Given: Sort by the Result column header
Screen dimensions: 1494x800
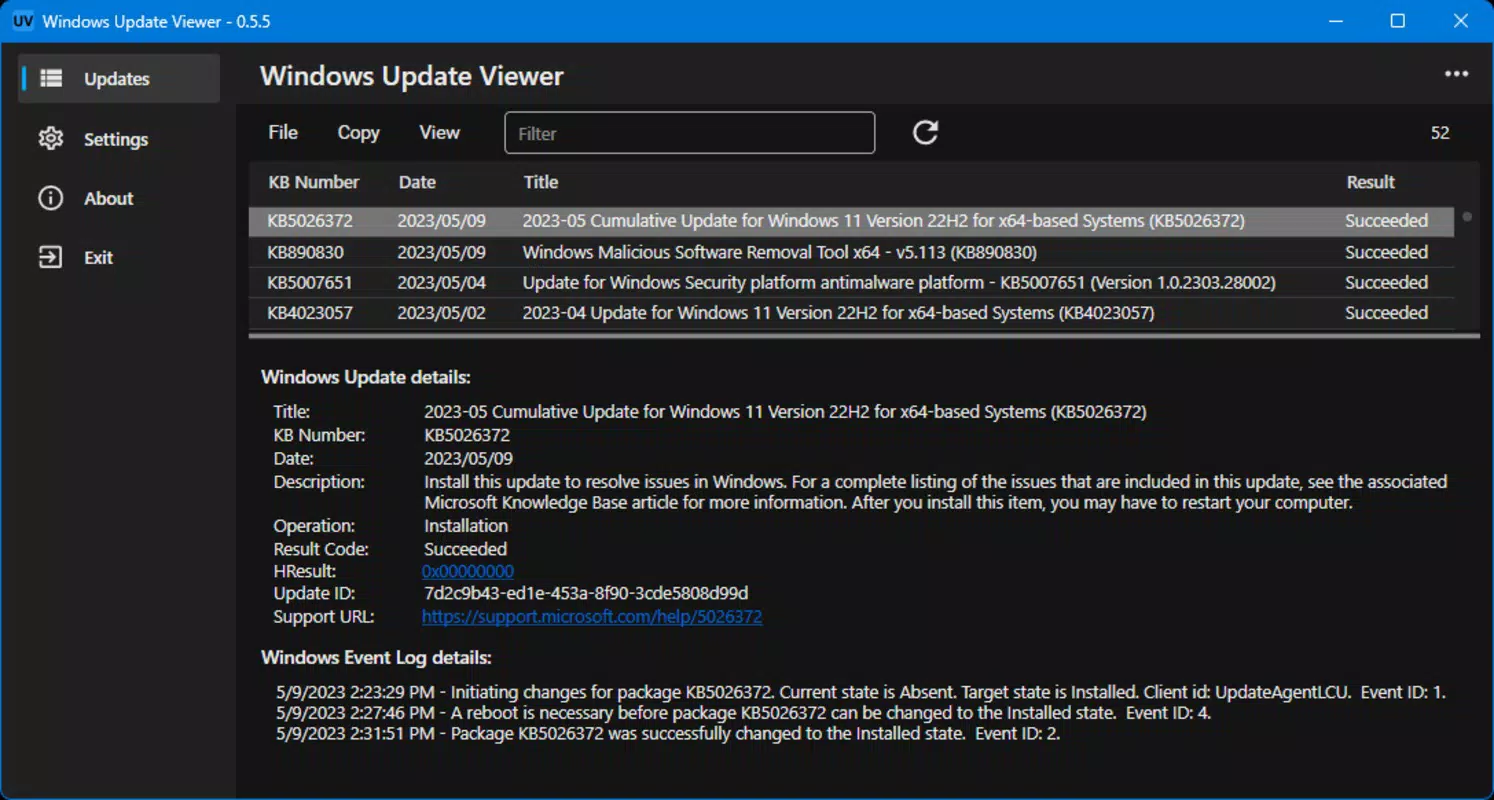Looking at the screenshot, I should [x=1370, y=182].
